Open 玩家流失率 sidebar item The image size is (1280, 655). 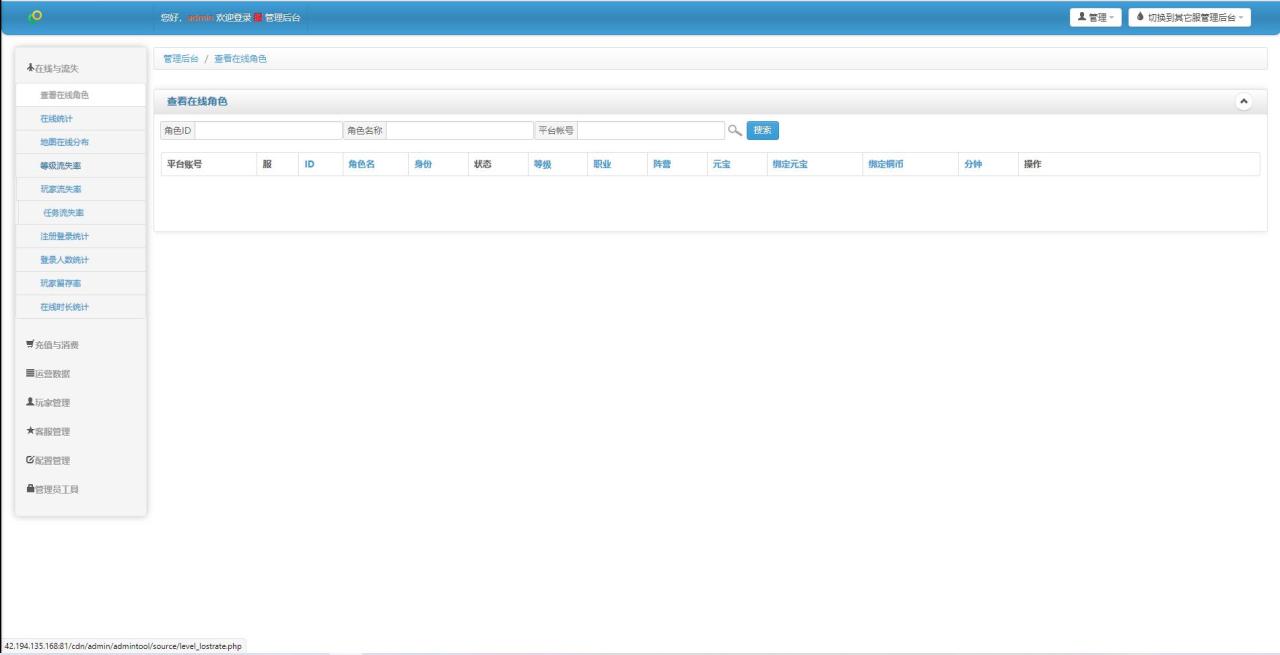[81, 189]
